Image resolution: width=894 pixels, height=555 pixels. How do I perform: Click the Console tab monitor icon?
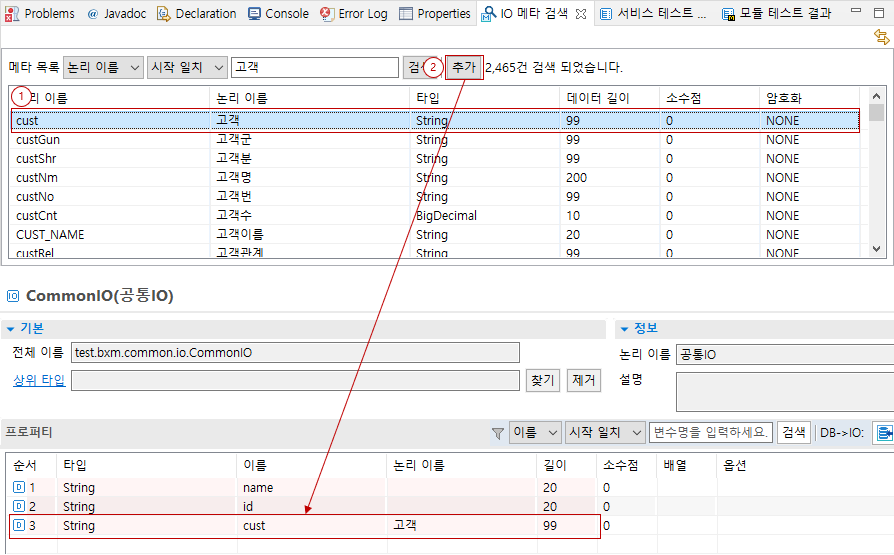254,14
